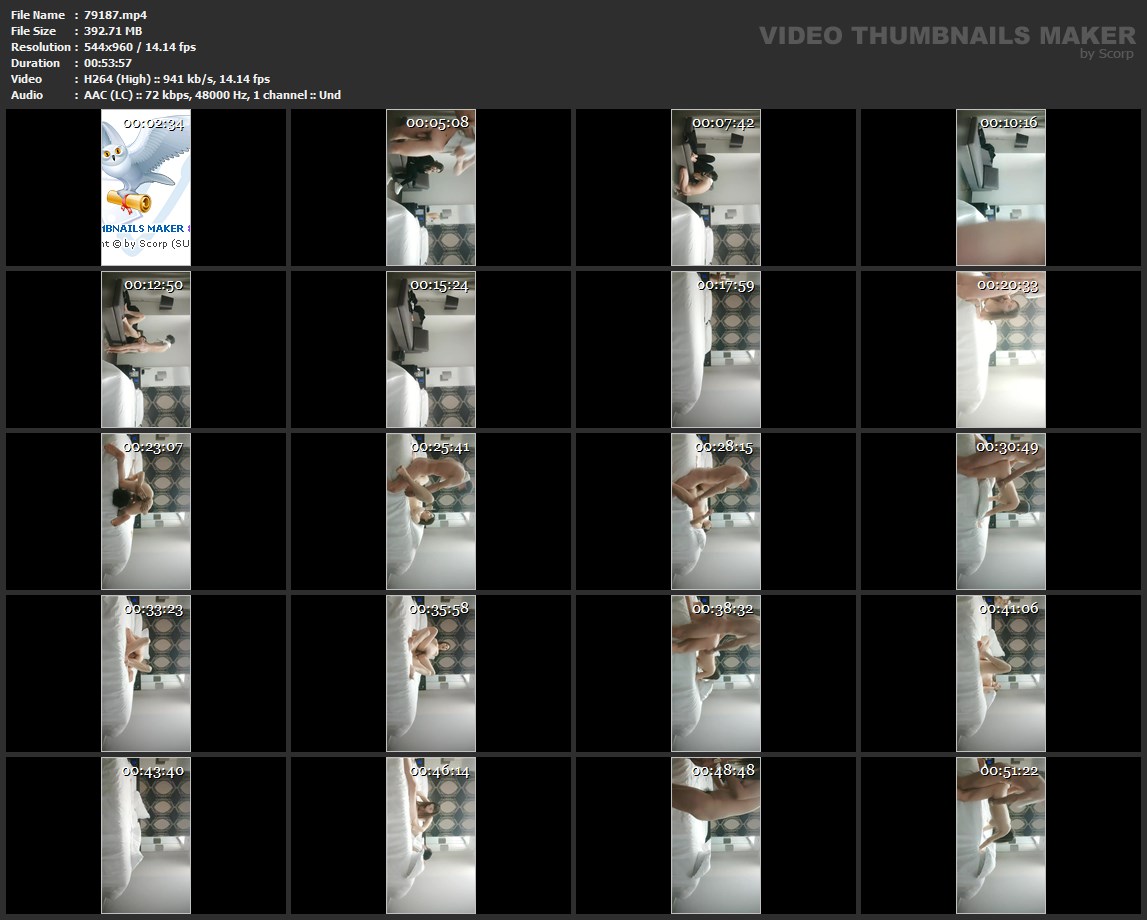Image resolution: width=1147 pixels, height=920 pixels.
Task: Click the thumbnail at timestamp 00:02:34
Action: [146, 187]
